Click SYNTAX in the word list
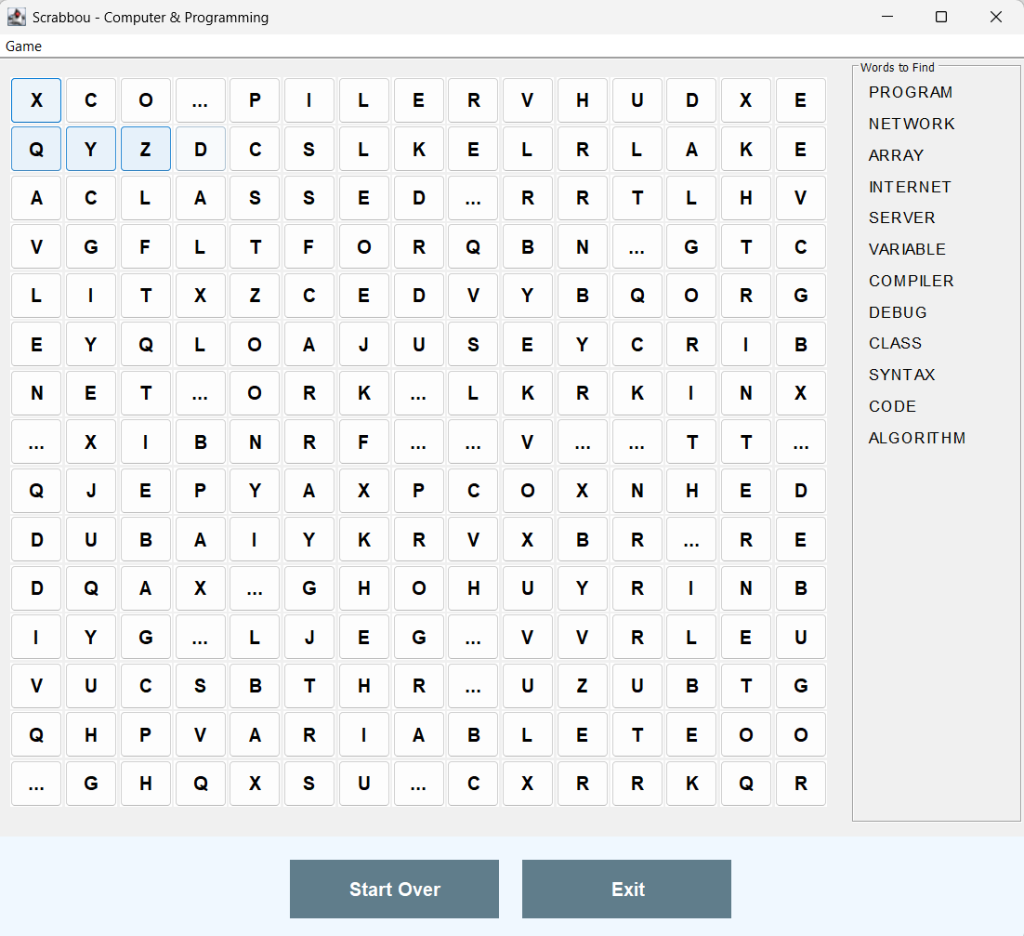Viewport: 1024px width, 936px height. pyautogui.click(x=901, y=375)
